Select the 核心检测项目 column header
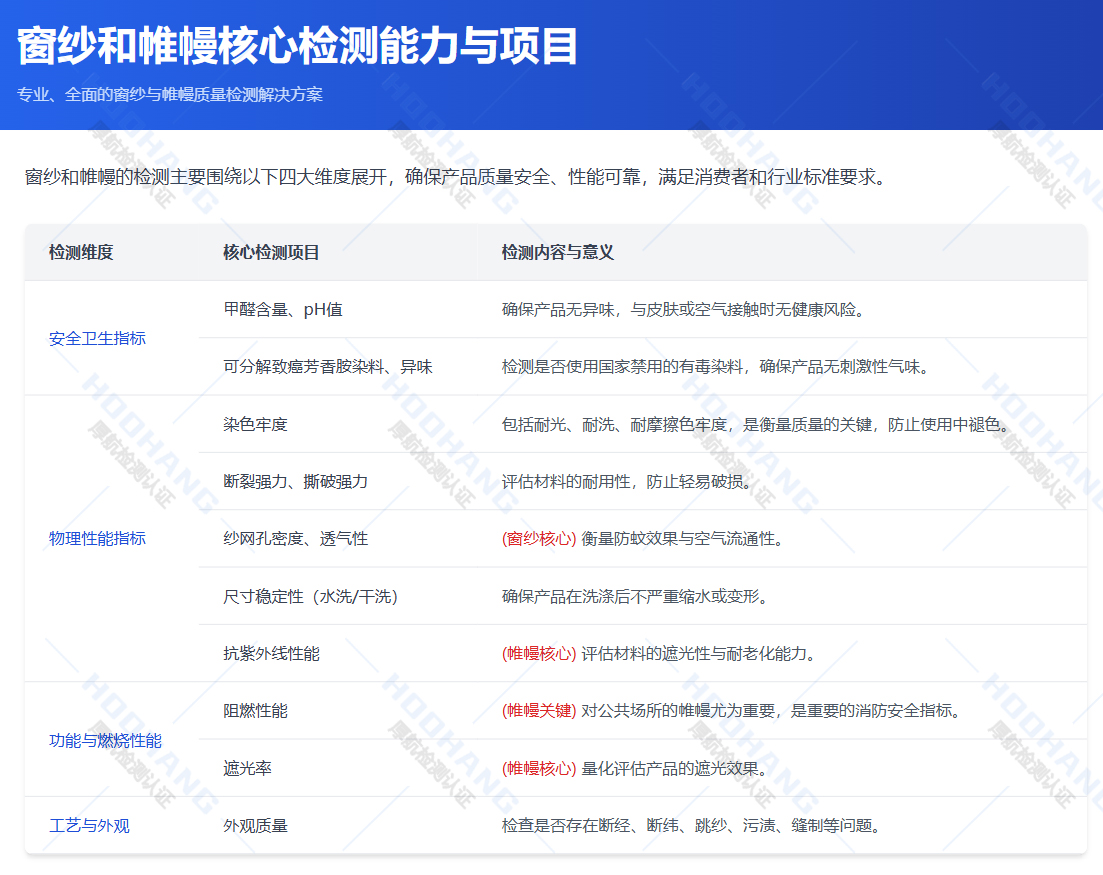Screen dimensions: 1103x875 click(x=271, y=253)
